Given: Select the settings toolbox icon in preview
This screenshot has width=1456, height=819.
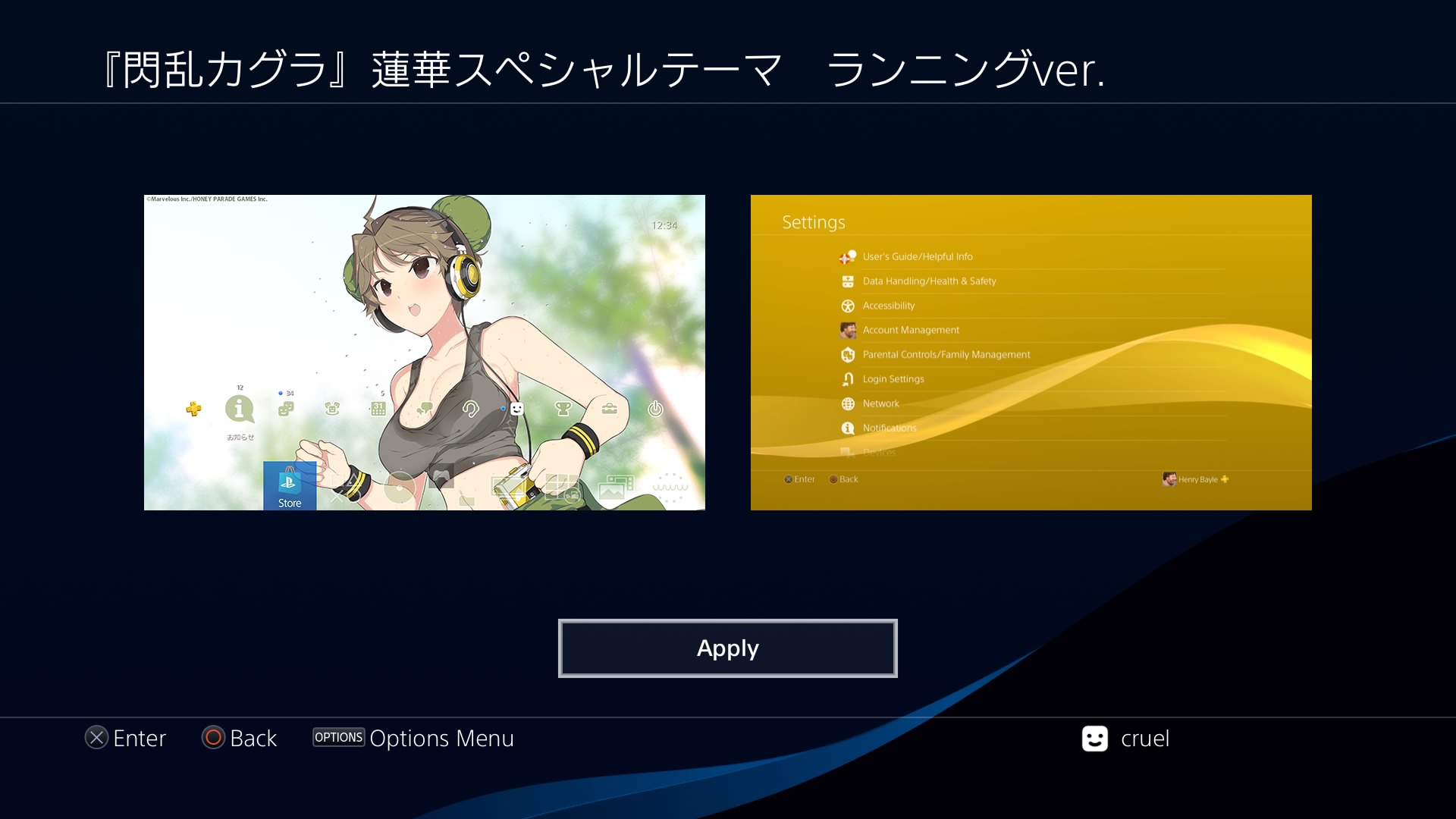Looking at the screenshot, I should pyautogui.click(x=609, y=409).
